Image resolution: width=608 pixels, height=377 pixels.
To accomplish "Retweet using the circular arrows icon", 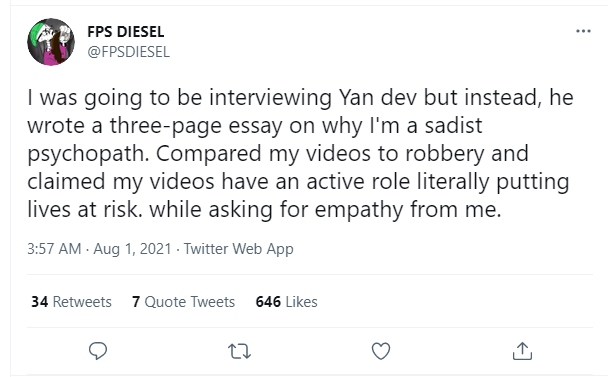I will click(239, 351).
